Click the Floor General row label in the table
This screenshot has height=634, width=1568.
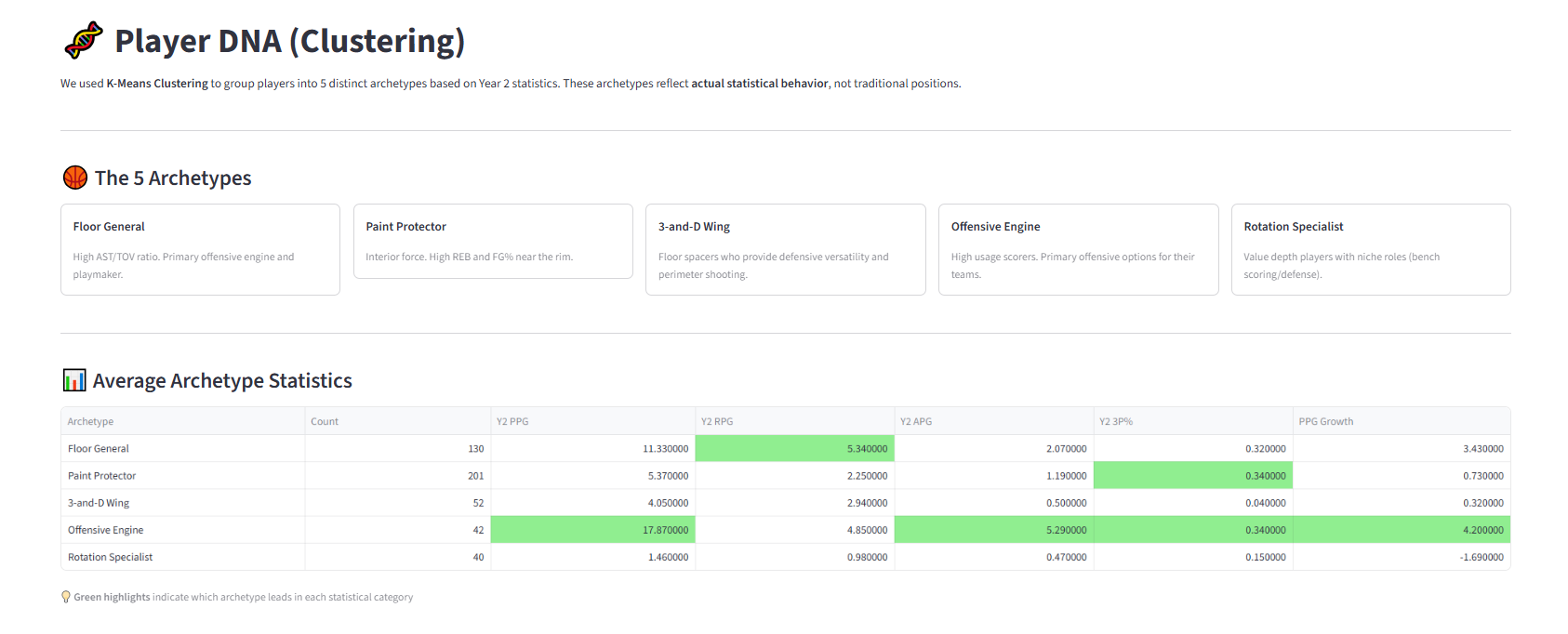(99, 448)
